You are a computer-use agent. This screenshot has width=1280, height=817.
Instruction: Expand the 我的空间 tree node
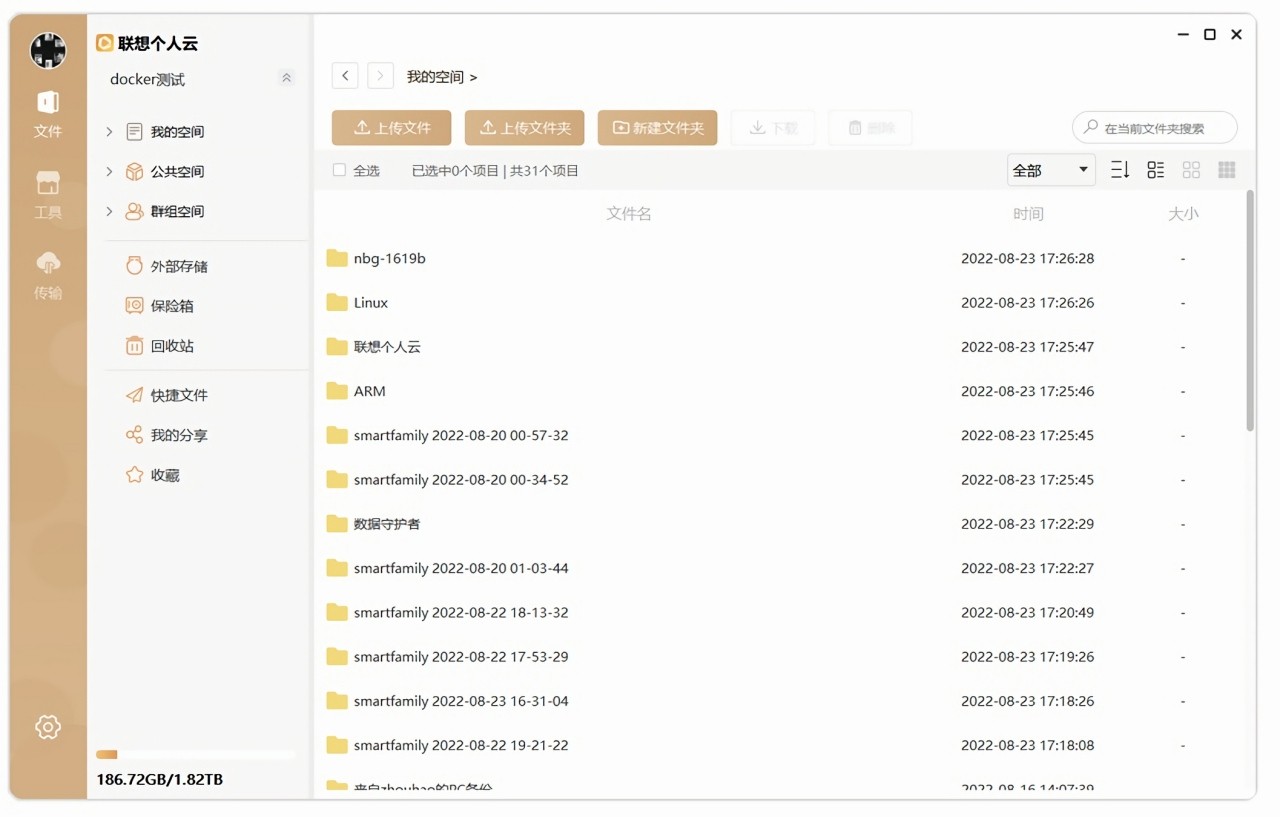(x=109, y=132)
